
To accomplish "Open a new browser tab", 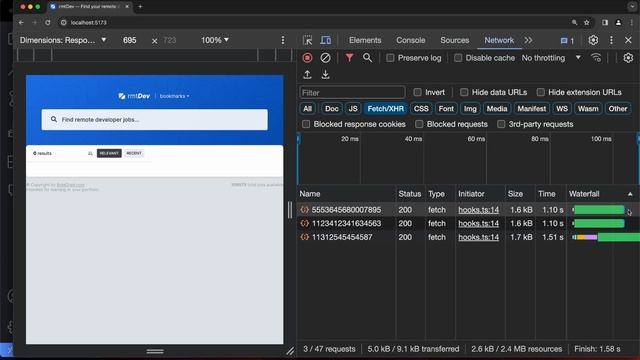I will 140,7.
